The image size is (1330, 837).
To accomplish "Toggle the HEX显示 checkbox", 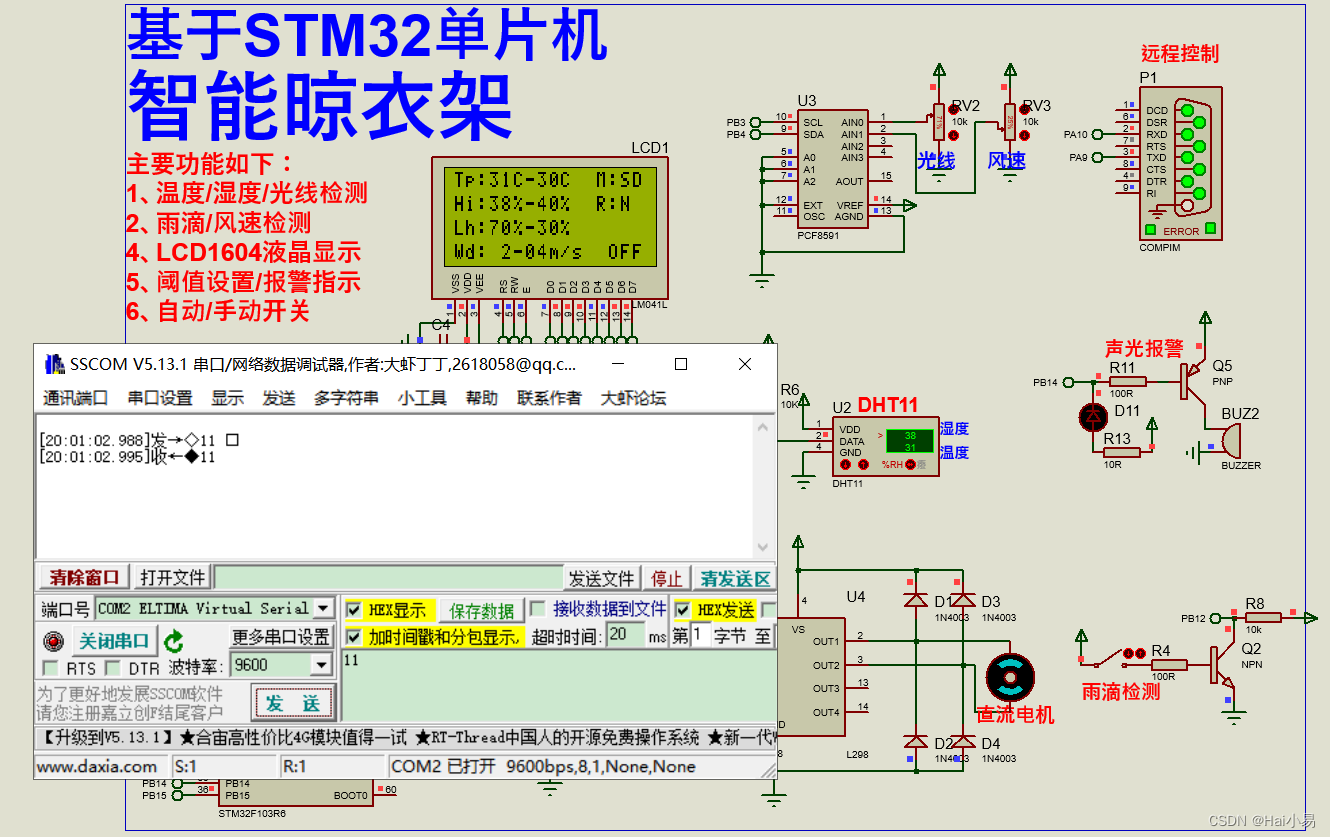I will coord(353,610).
